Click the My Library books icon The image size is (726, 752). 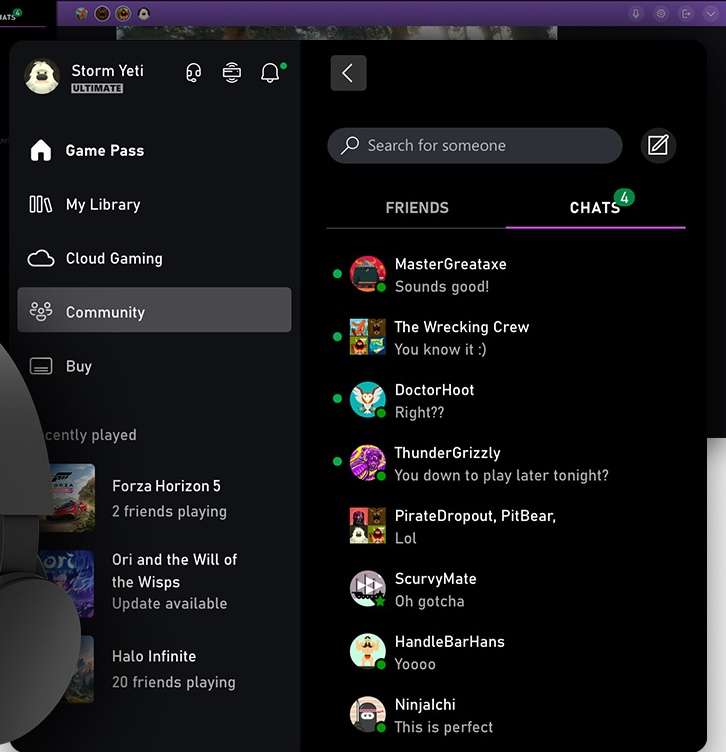click(x=41, y=204)
